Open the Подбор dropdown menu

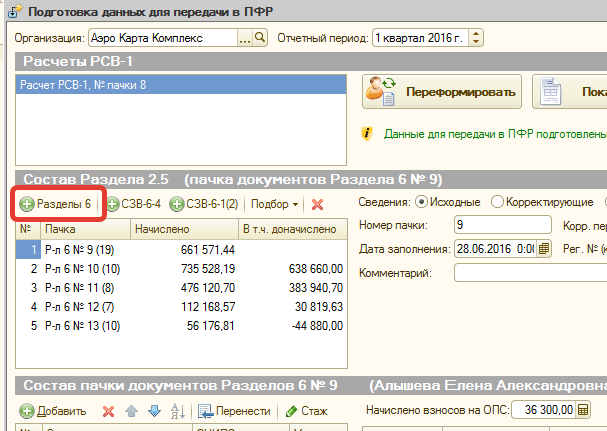click(274, 204)
